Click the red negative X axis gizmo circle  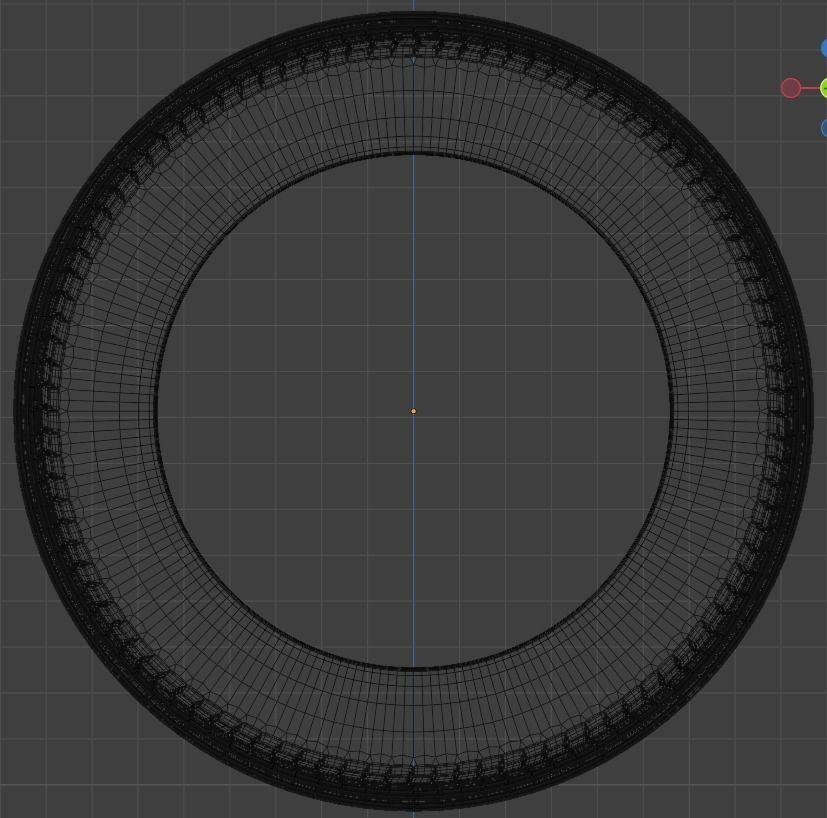pos(790,88)
